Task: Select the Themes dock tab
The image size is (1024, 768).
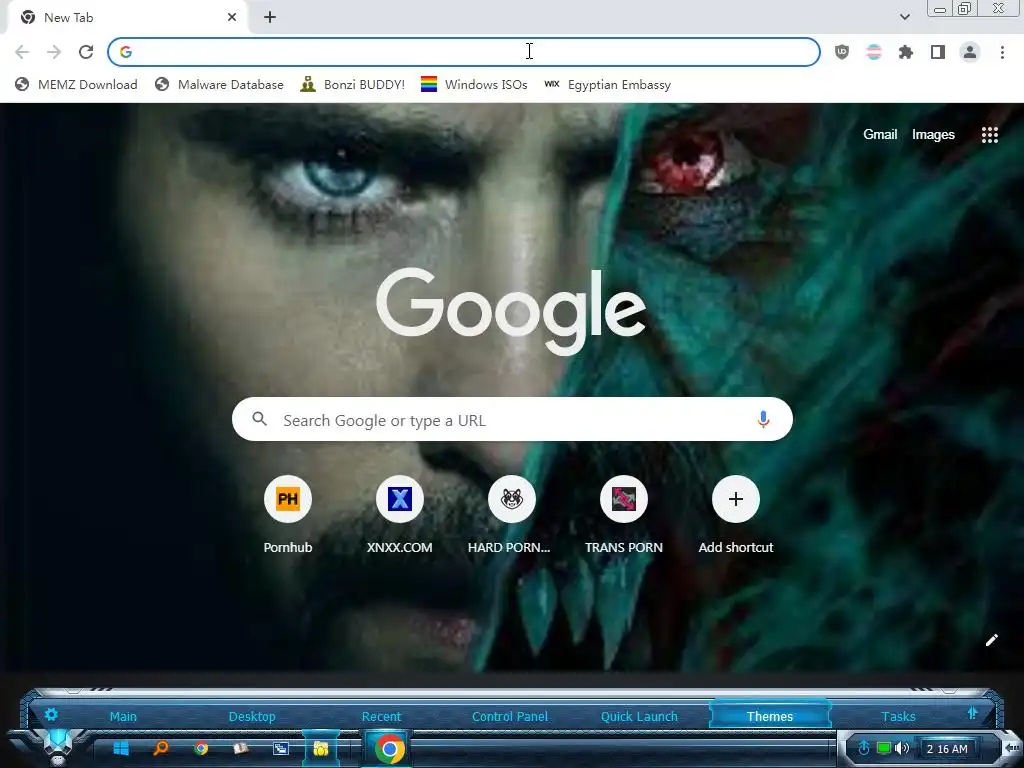Action: 770,716
